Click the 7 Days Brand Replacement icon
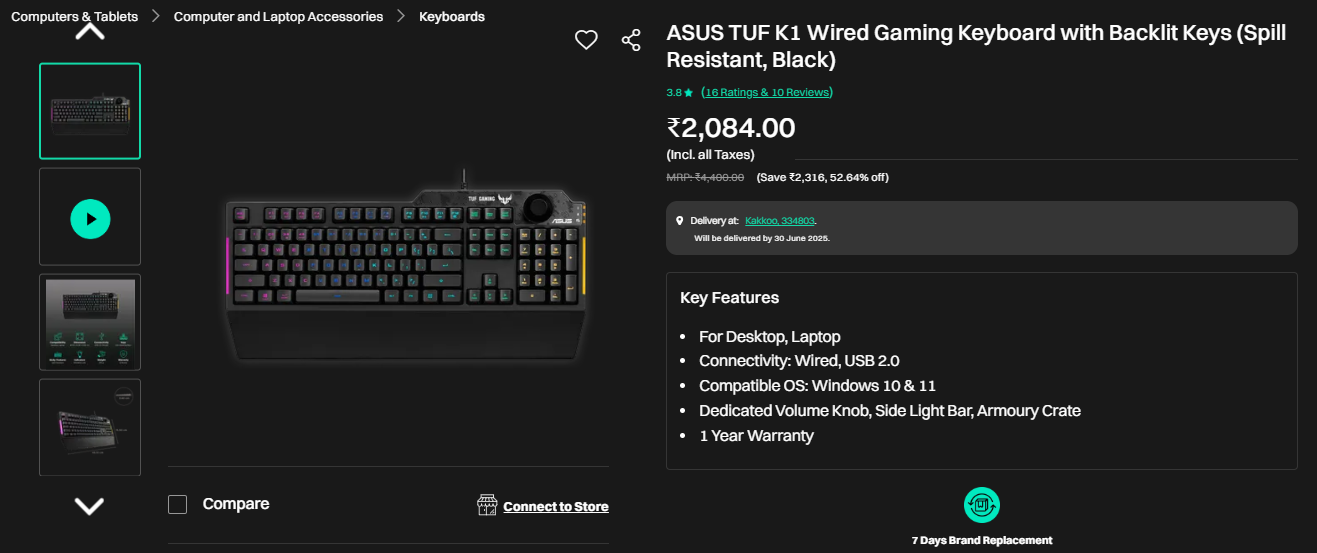Viewport: 1317px width, 553px height. (x=981, y=505)
